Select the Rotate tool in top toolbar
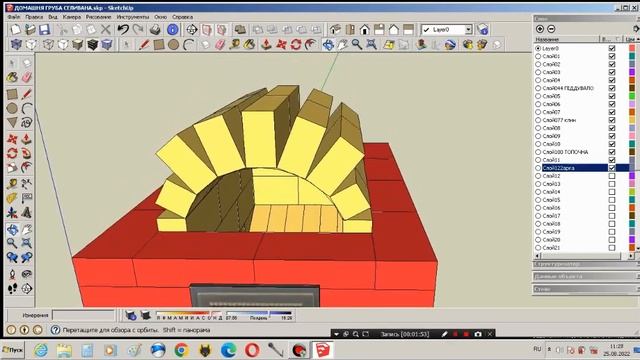The image size is (640, 360). pyautogui.click(x=296, y=44)
